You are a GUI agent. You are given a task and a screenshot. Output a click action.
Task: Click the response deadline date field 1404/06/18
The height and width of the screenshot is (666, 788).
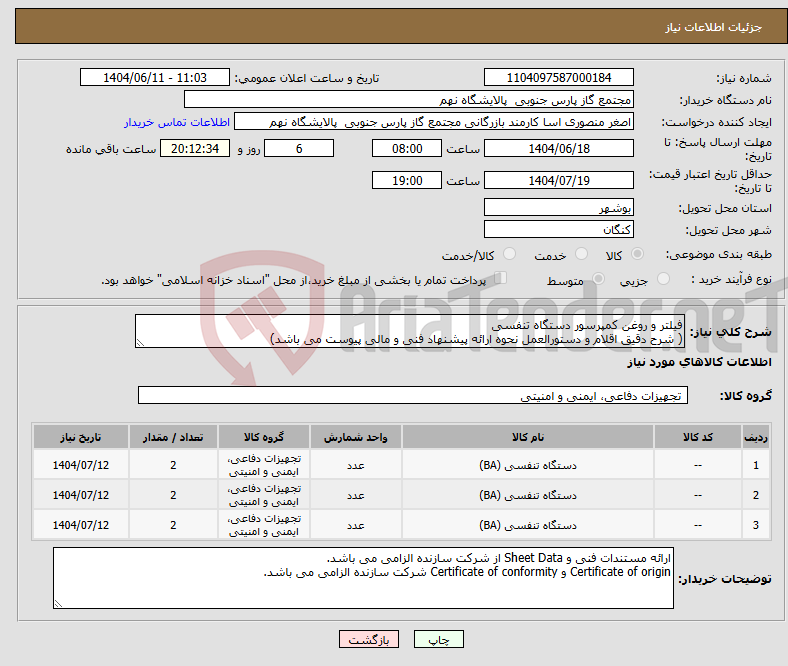pos(558,148)
